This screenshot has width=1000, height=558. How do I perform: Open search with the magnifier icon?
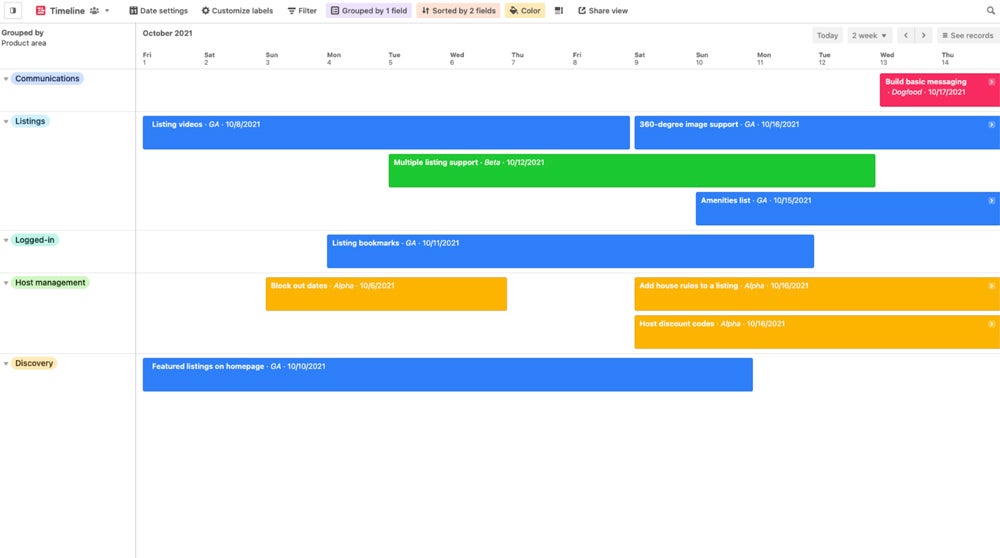[x=990, y=11]
